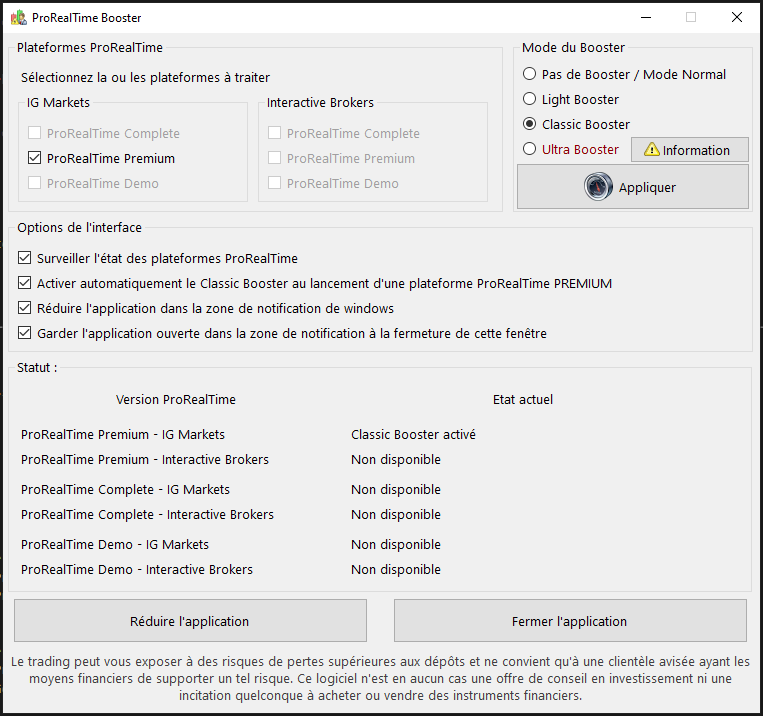Image resolution: width=763 pixels, height=716 pixels.
Task: Click 'ProRealTime Demo - IG Markets' row
Action: [x=115, y=544]
